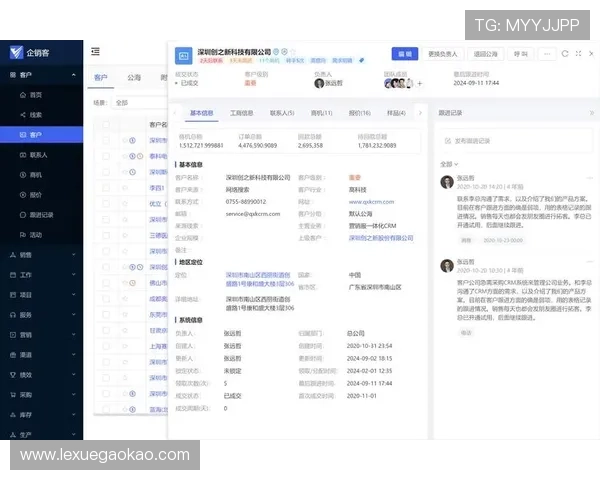600x480 pixels.
Task: Switch to the 公海 tab in the list view
Action: (x=134, y=78)
